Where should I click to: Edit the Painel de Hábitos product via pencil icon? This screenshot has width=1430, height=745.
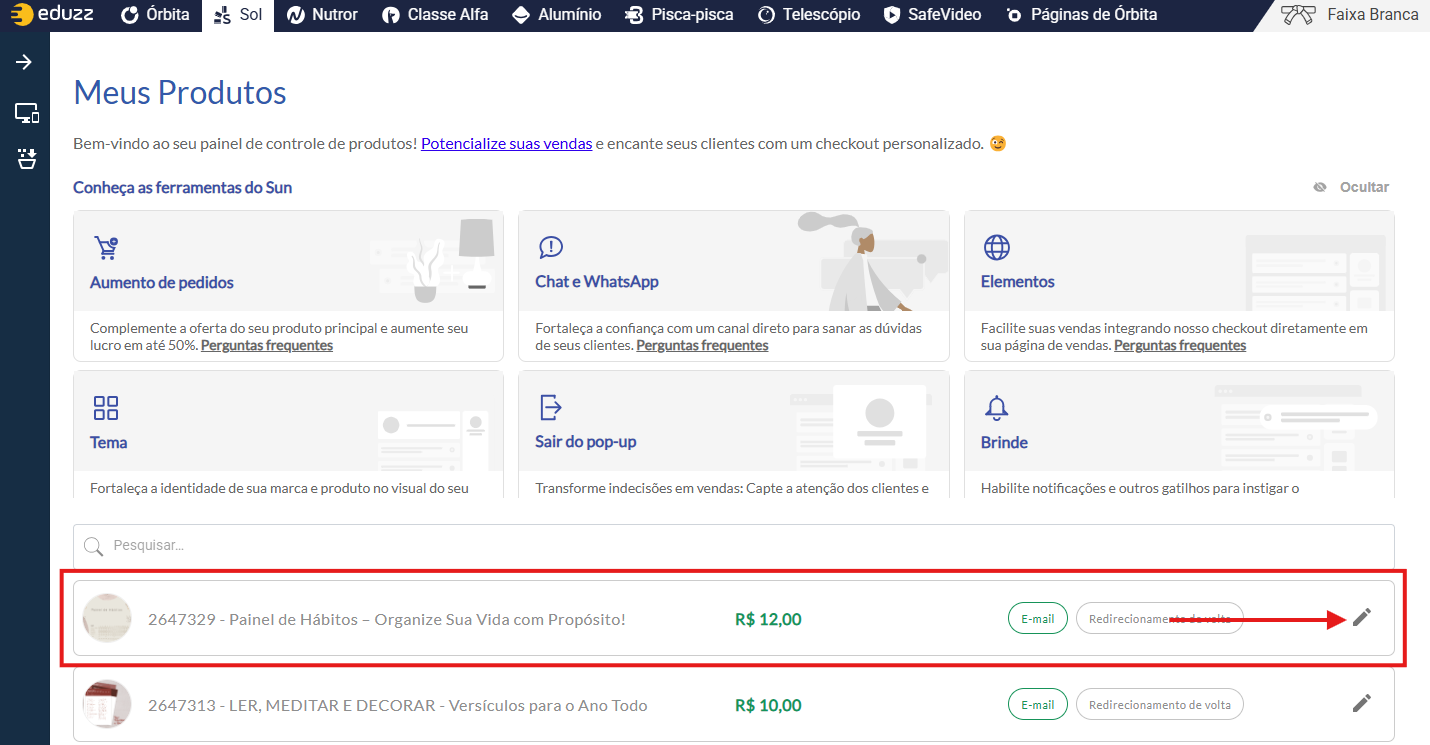(1361, 618)
